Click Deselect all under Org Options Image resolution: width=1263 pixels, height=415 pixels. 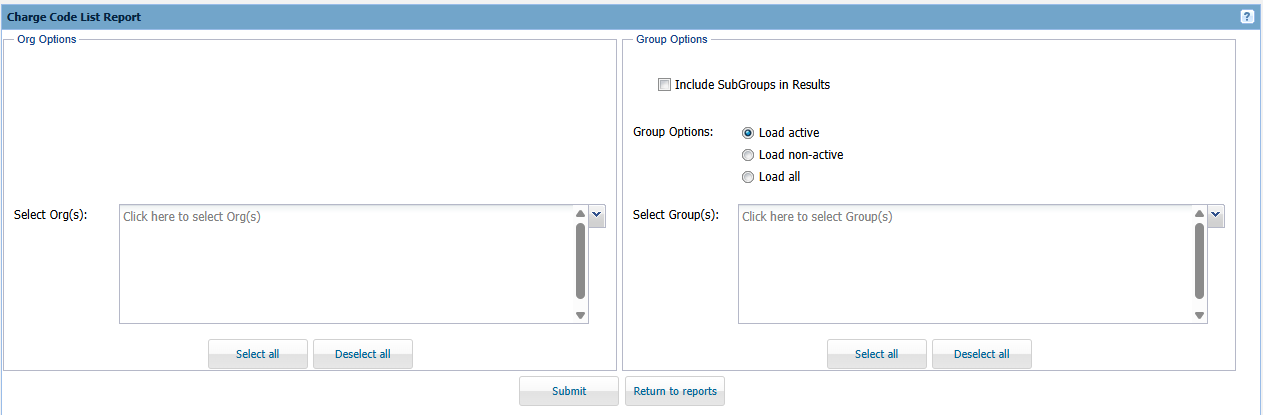[x=363, y=354]
